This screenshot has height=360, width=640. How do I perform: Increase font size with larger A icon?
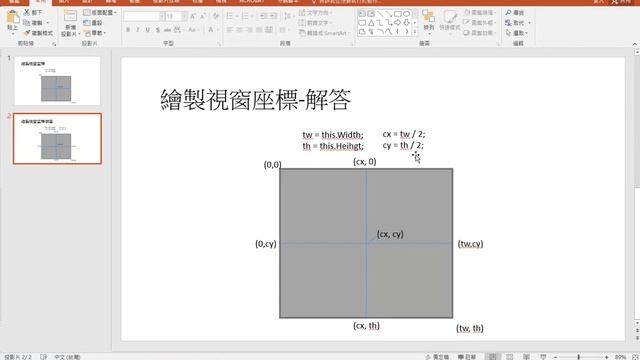pos(193,16)
